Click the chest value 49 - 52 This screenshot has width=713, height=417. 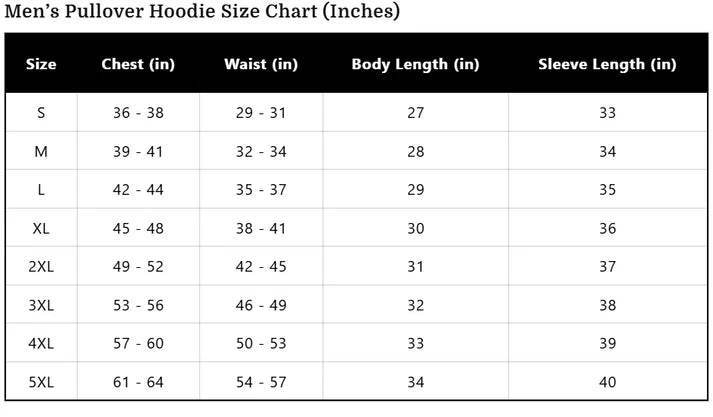coord(138,267)
